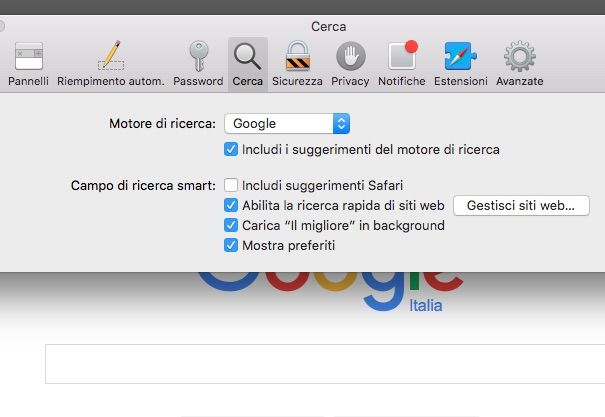Viewport: 605px width, 417px height.
Task: Enable Includi suggerimenti Safari checkbox
Action: pyautogui.click(x=231, y=185)
